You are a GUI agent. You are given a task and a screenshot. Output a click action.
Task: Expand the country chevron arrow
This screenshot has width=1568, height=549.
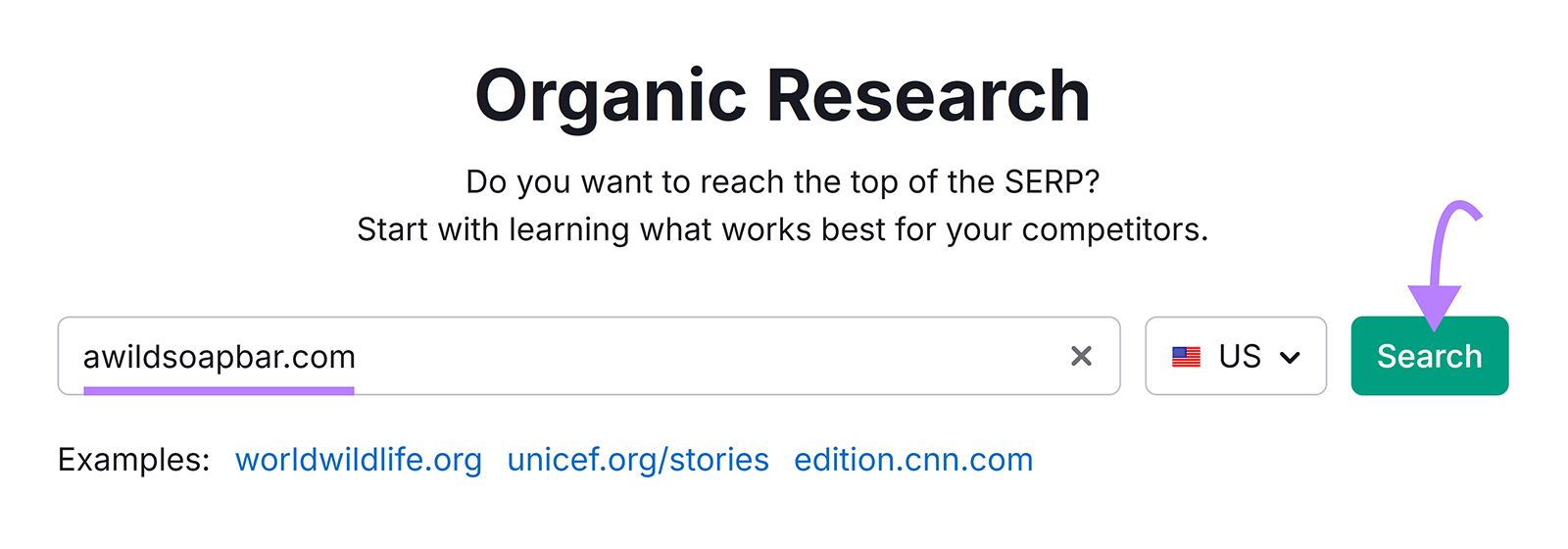click(1291, 358)
